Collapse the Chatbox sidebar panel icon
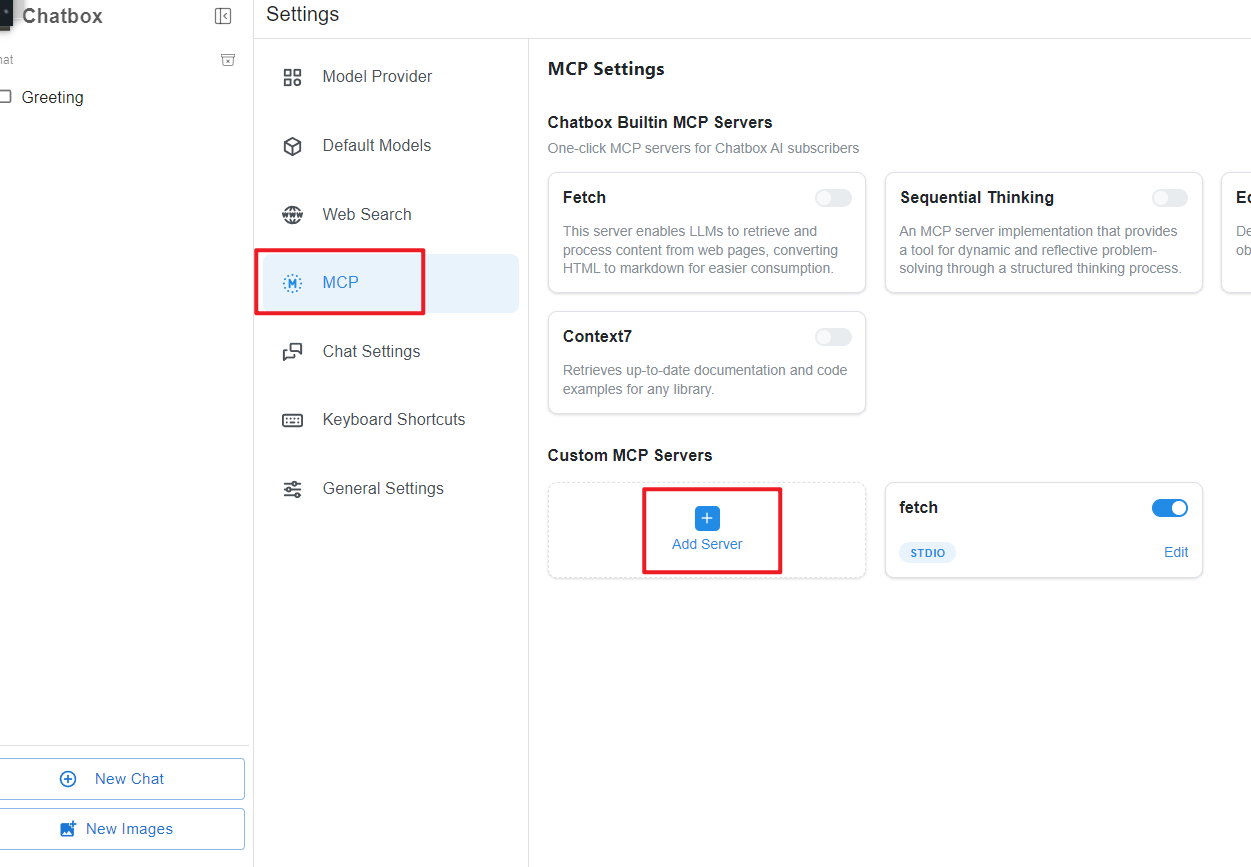This screenshot has width=1251, height=867. [223, 16]
